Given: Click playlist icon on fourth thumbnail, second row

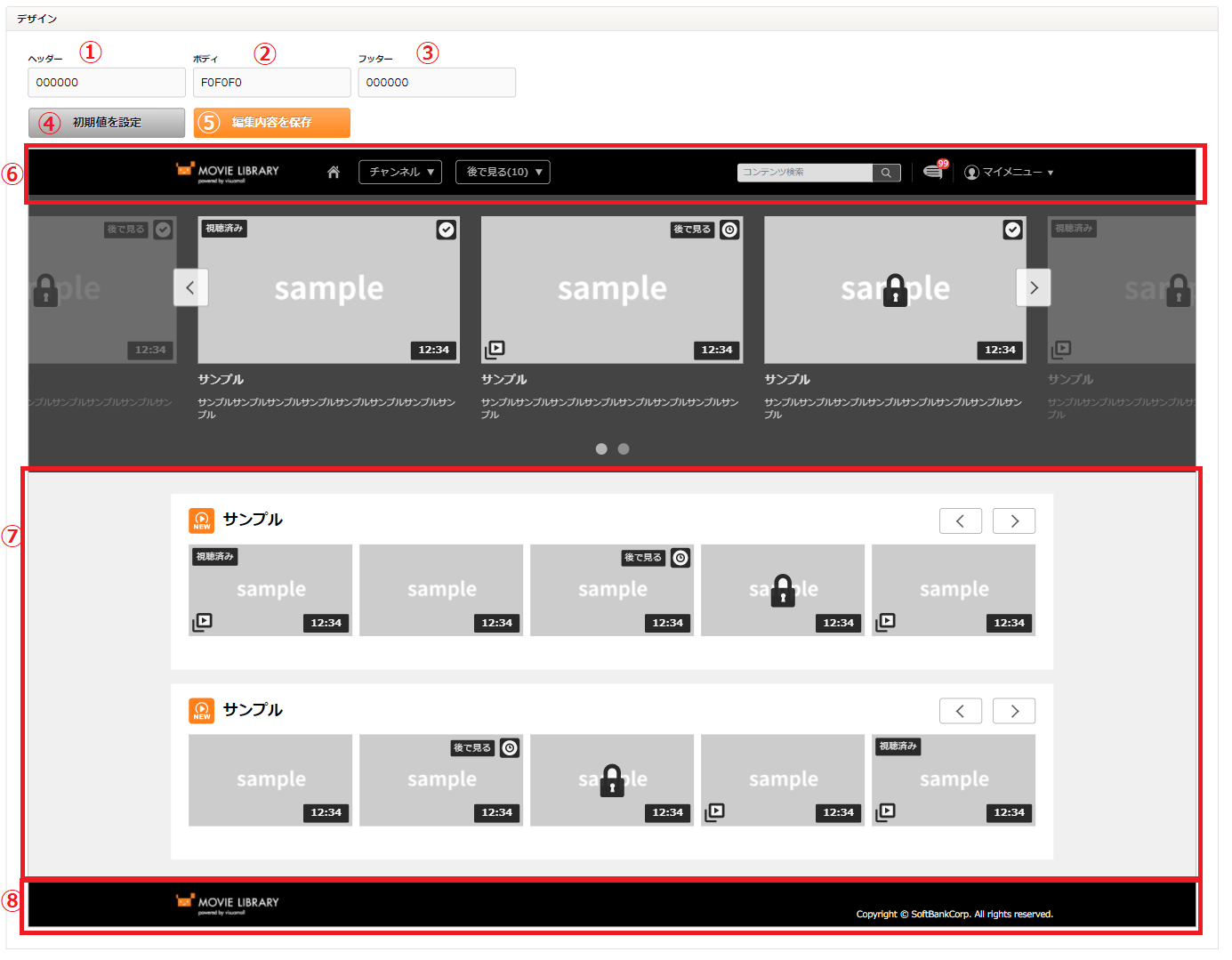Looking at the screenshot, I should 715,811.
